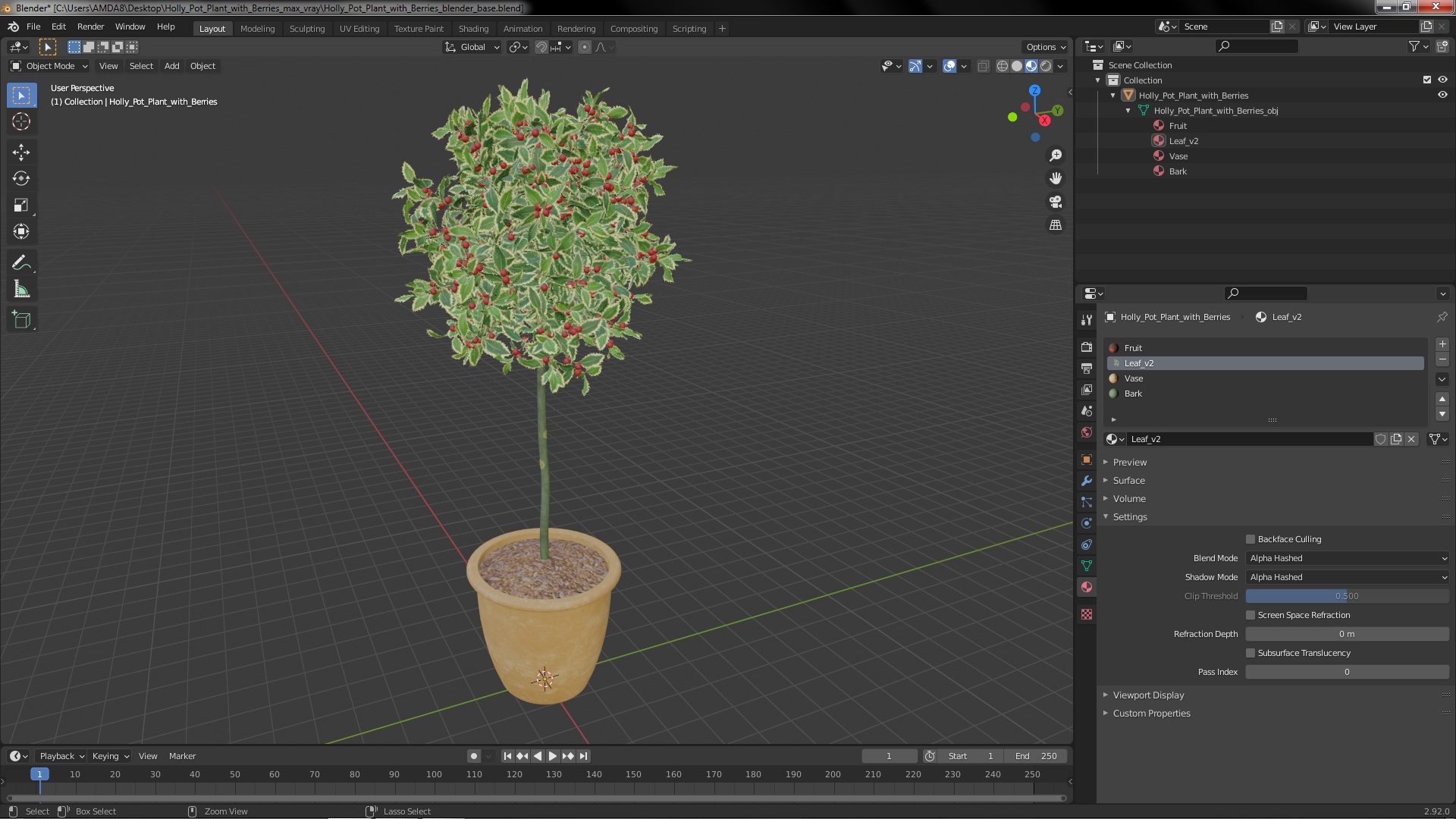Open the Tool properties tab

[1087, 320]
